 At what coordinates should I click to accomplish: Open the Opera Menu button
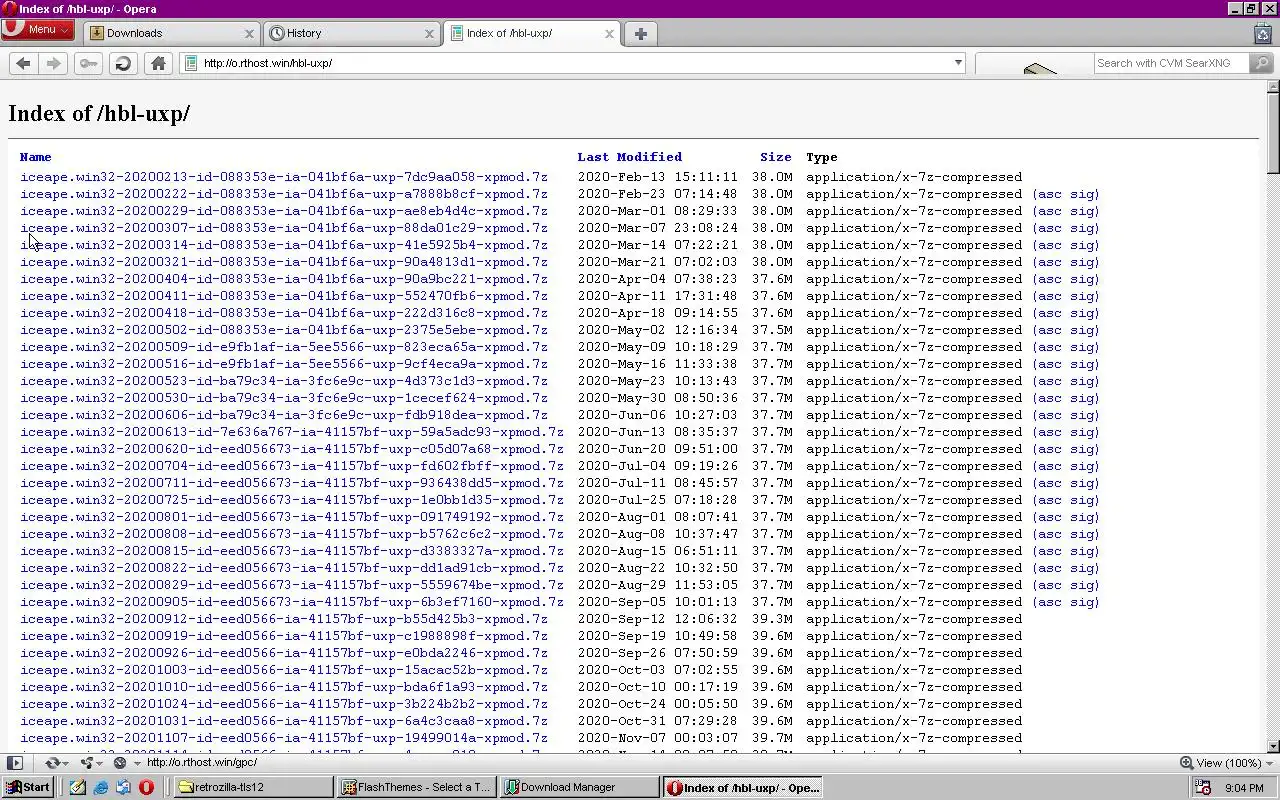(38, 29)
